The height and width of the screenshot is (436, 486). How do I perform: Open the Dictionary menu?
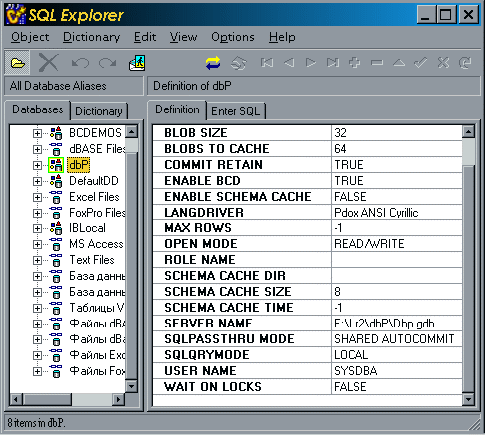pos(92,37)
